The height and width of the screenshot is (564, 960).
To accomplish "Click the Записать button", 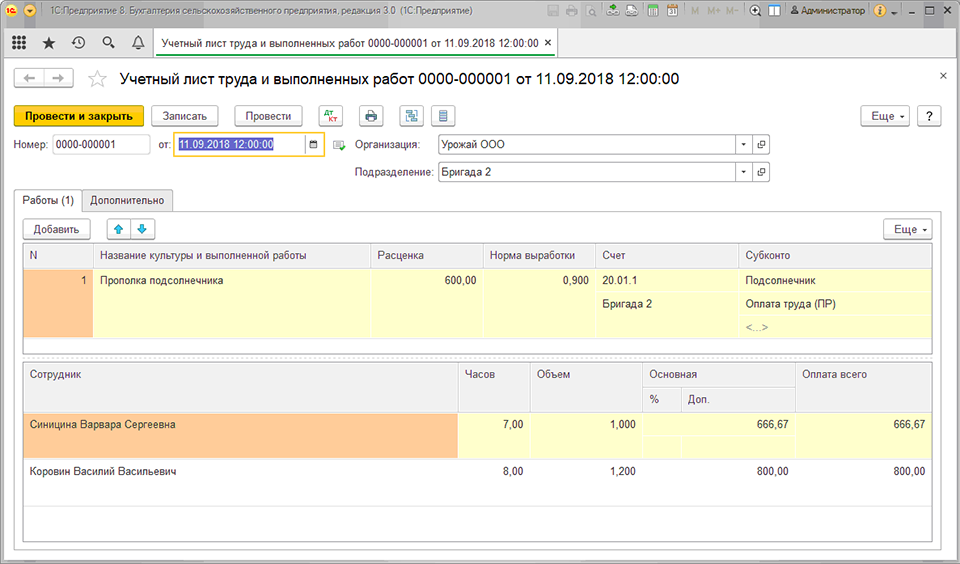I will pyautogui.click(x=184, y=116).
